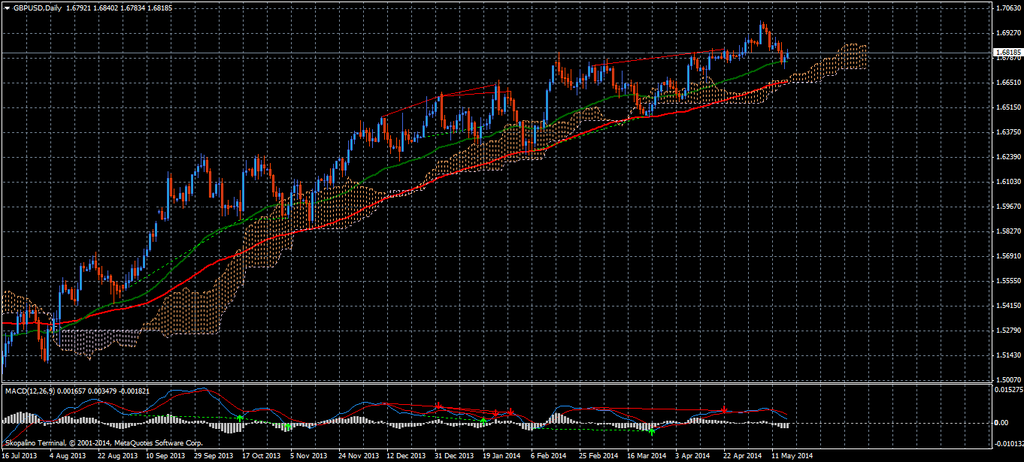Click the MACD 0.00 level label
Screen dimensions: 1024x462
coord(1002,422)
